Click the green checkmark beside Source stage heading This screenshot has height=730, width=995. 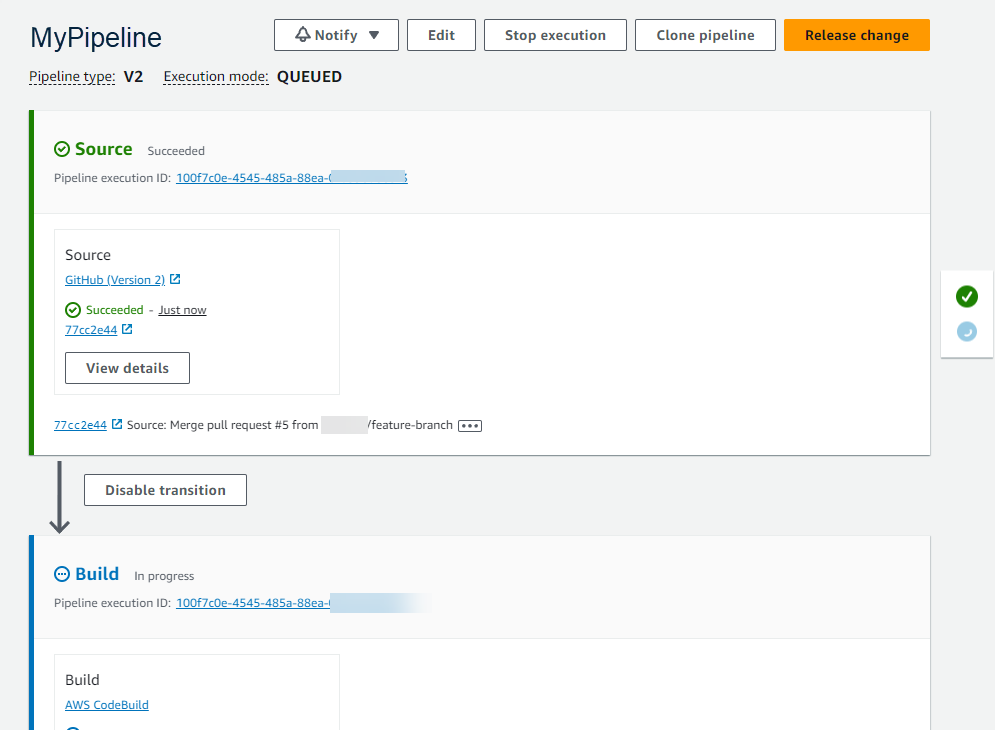coord(63,148)
